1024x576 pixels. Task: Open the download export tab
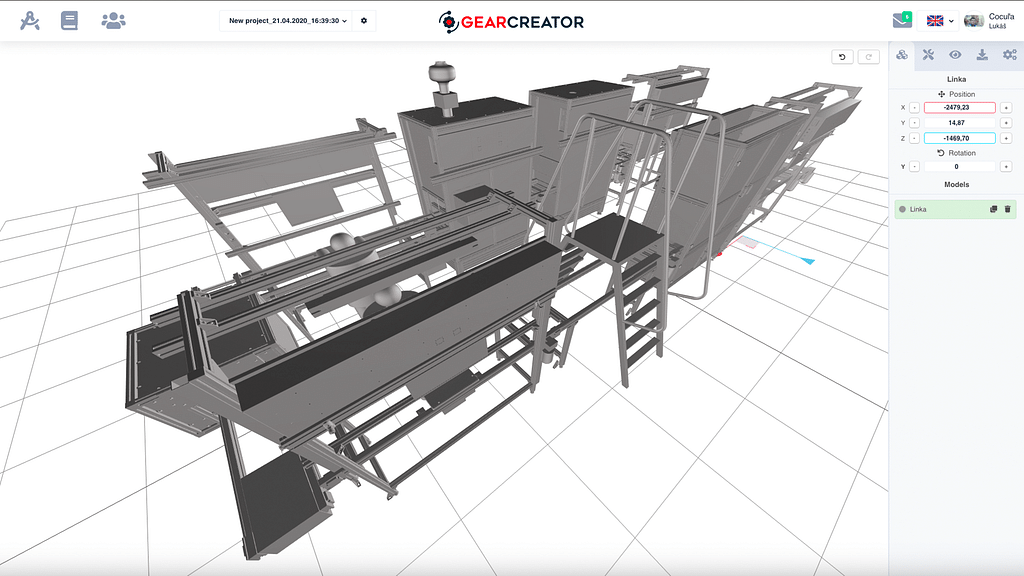(983, 55)
